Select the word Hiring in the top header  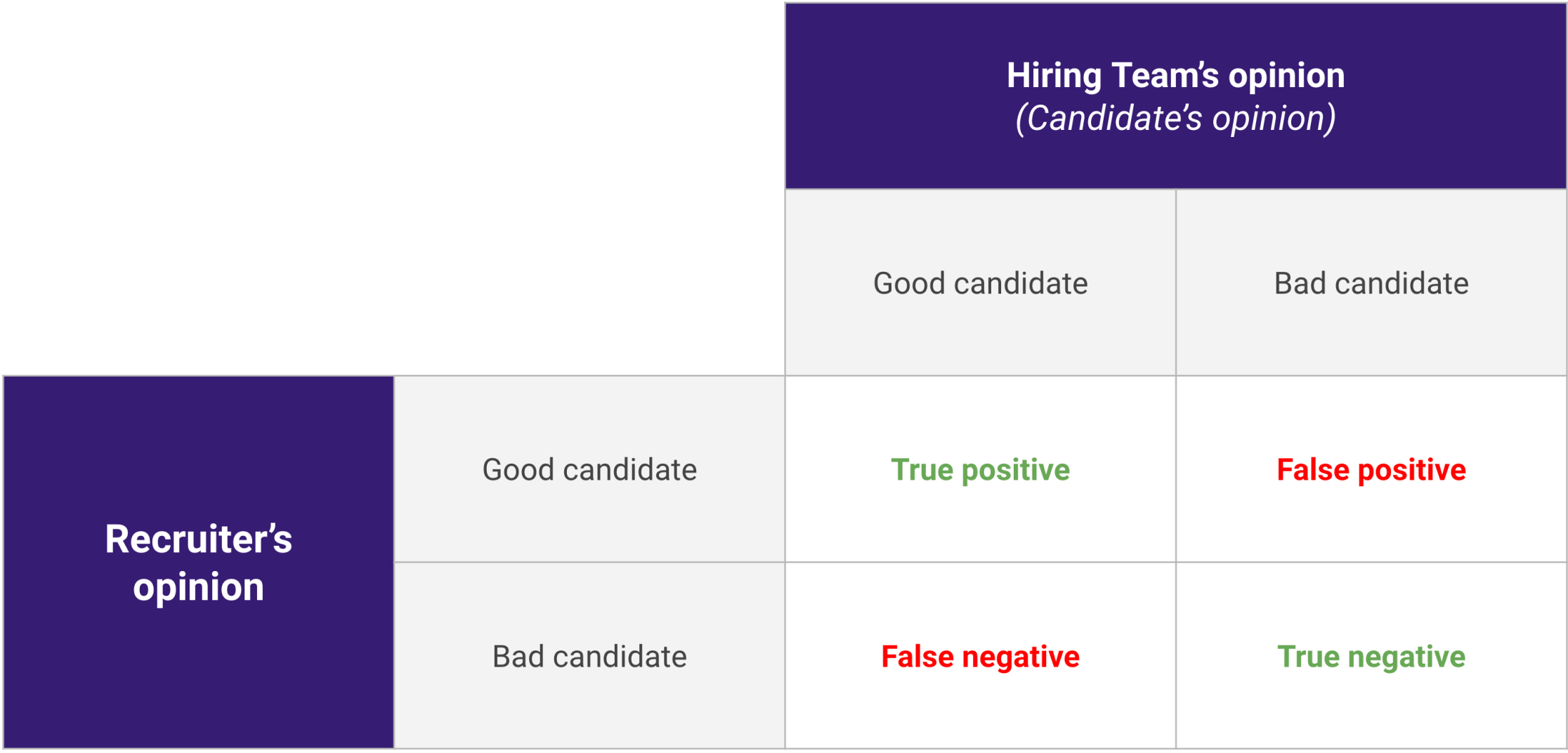[x=1054, y=76]
